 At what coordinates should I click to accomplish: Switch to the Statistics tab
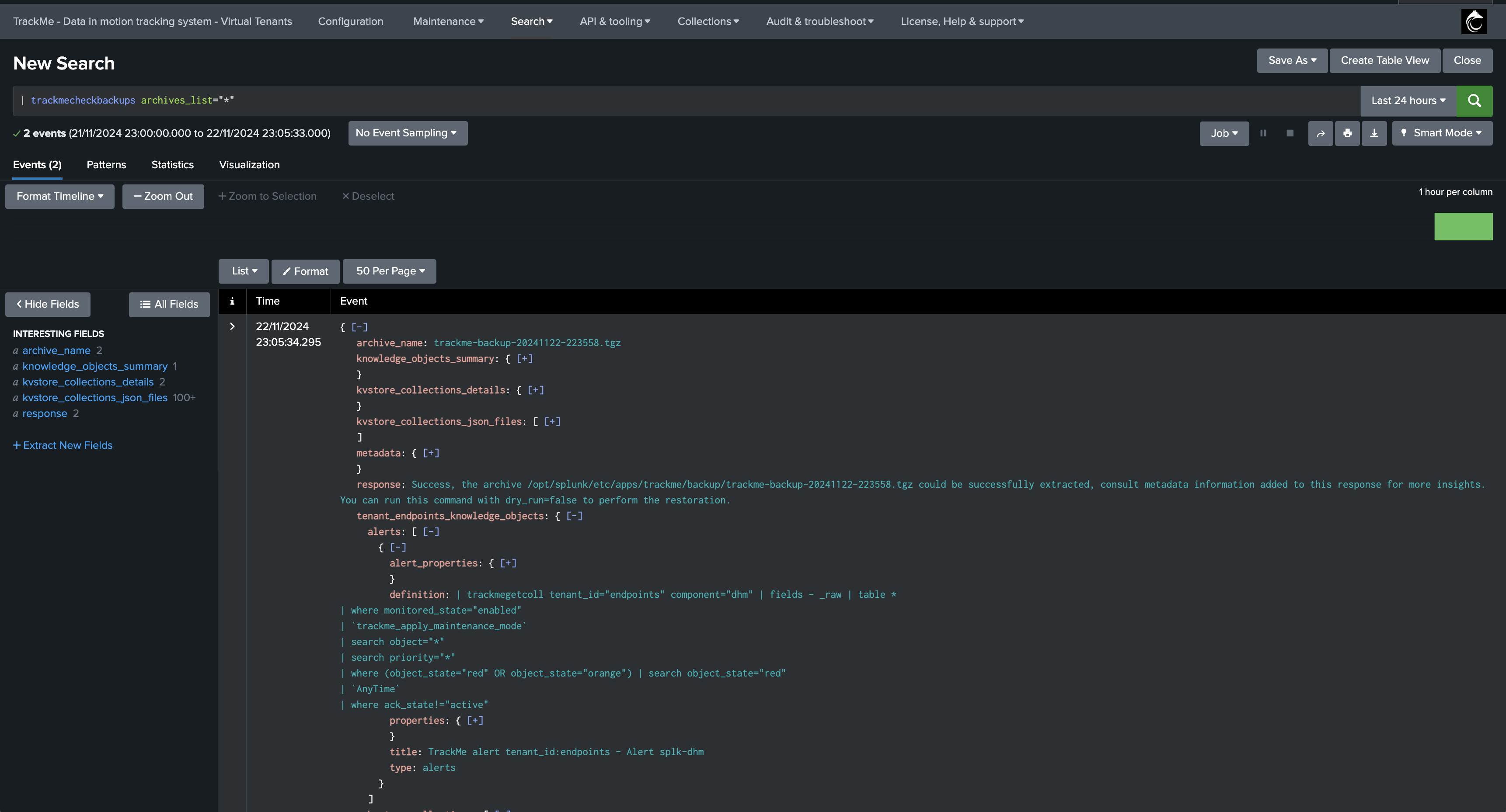pos(172,165)
